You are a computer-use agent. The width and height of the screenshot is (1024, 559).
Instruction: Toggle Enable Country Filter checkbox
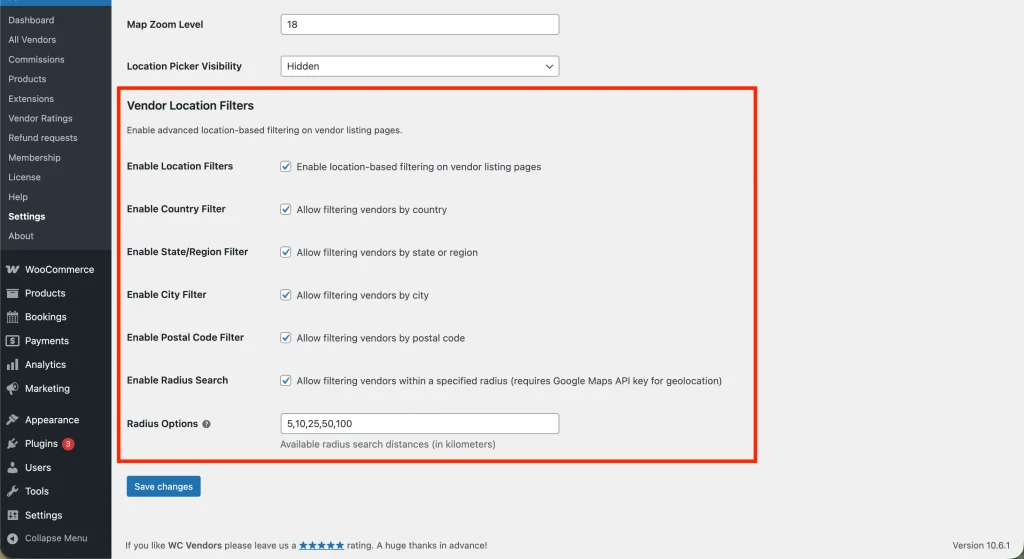[285, 209]
